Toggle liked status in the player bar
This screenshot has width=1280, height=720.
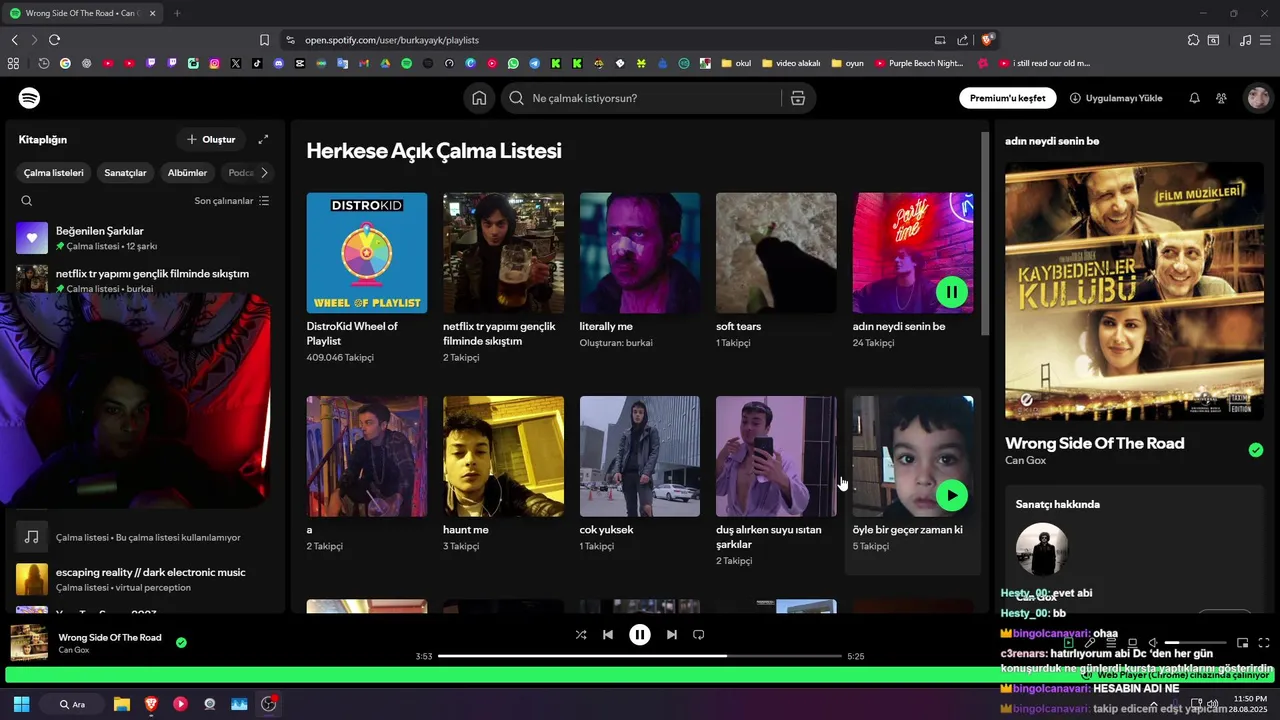pyautogui.click(x=181, y=642)
